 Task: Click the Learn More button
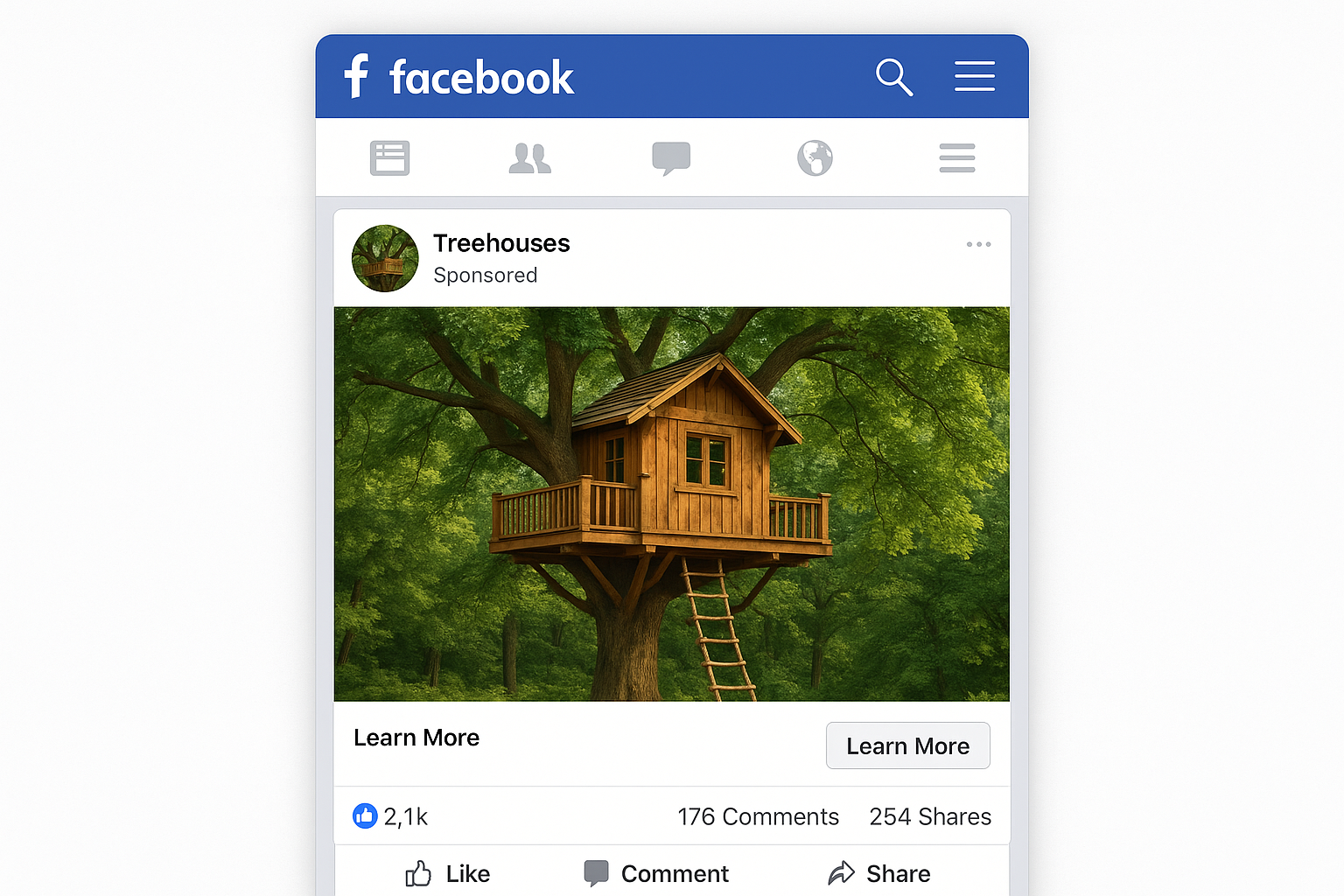[x=908, y=745]
